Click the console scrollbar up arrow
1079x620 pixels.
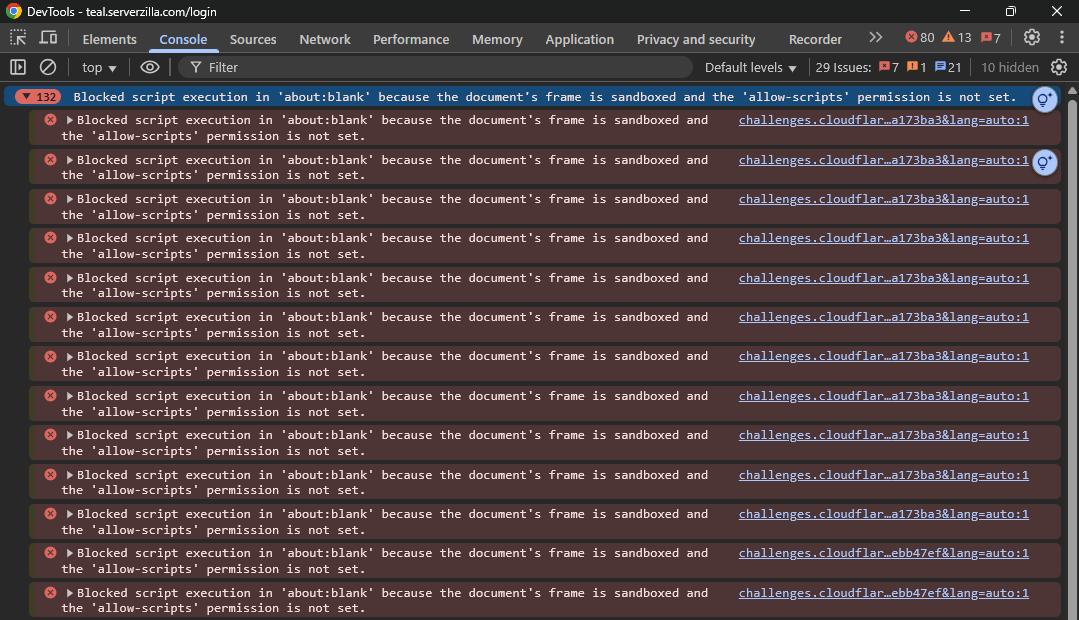click(1072, 90)
